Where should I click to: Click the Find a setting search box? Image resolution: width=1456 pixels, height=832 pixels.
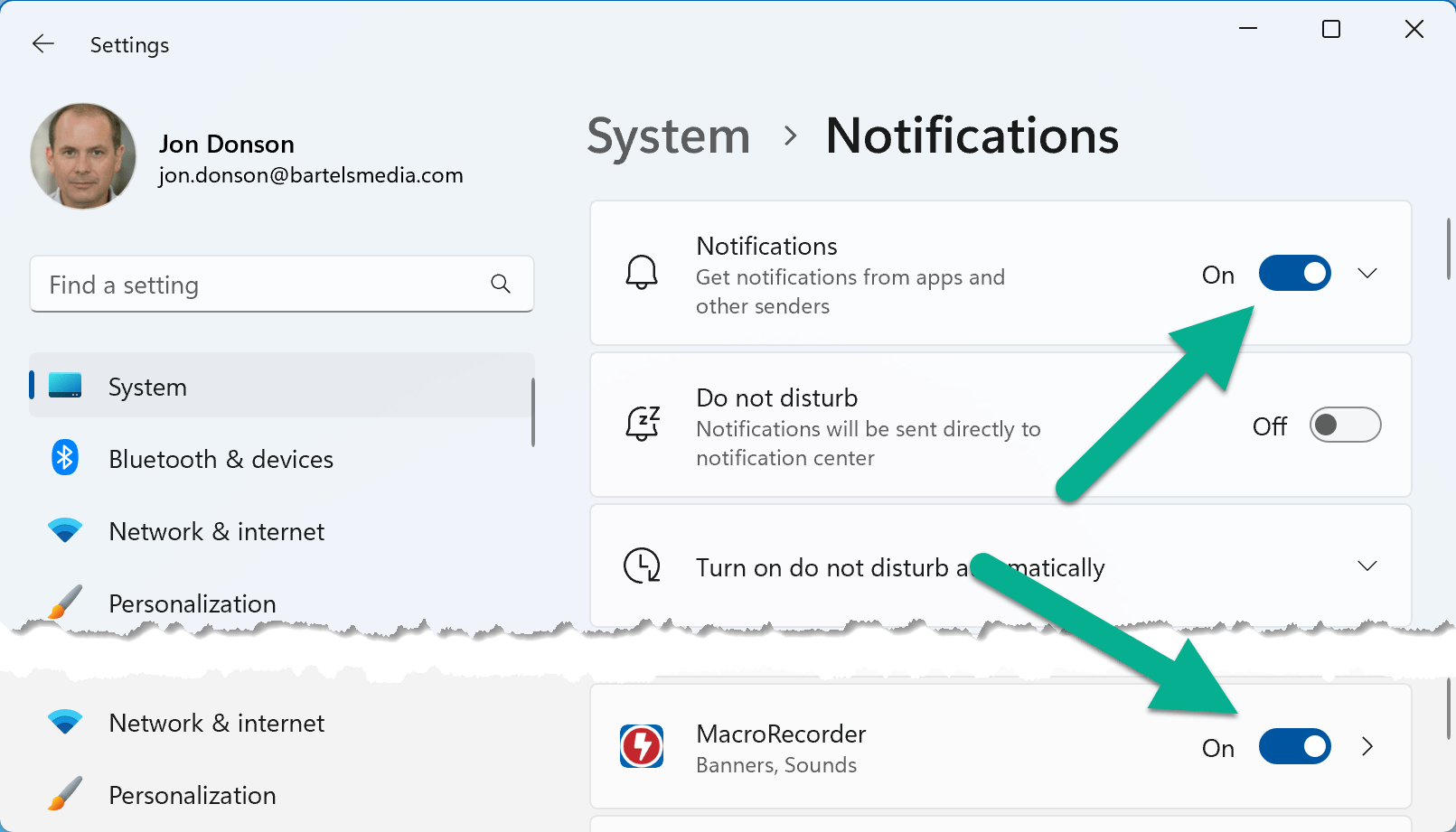tap(262, 285)
